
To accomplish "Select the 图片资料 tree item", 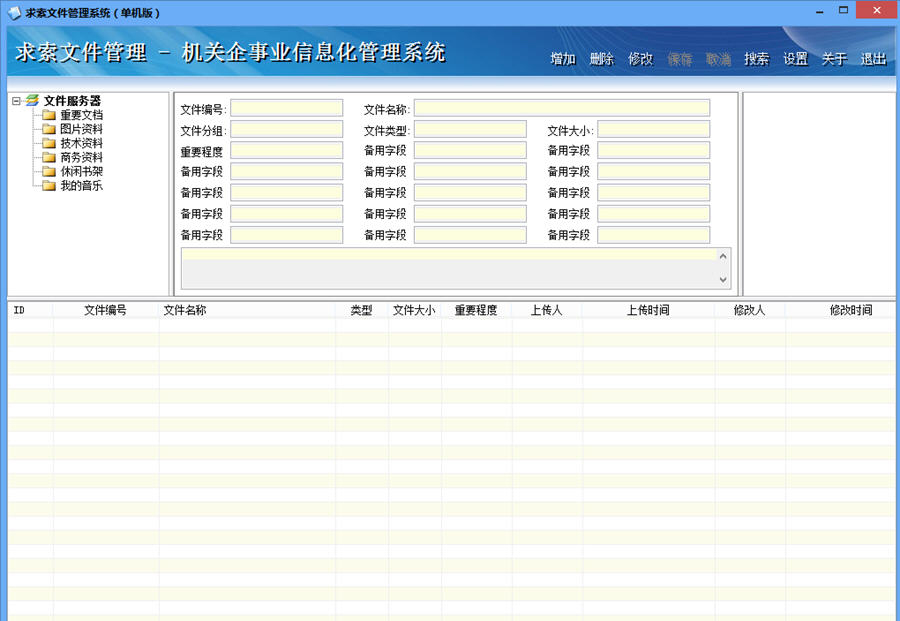I will 82,129.
